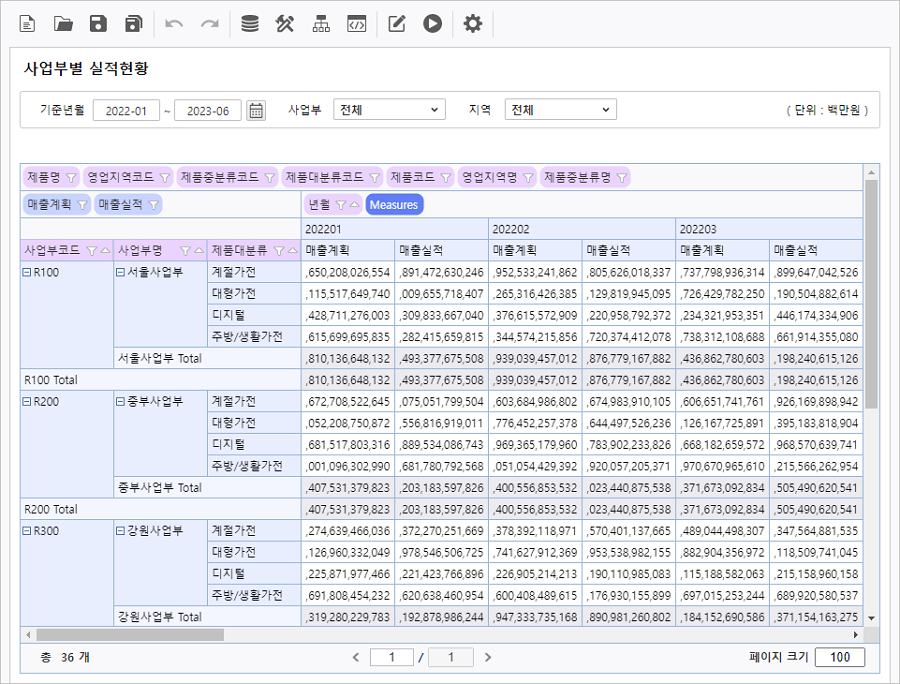Screen dimensions: 900x684
Task: Open the hierarchy structure icon
Action: click(320, 24)
